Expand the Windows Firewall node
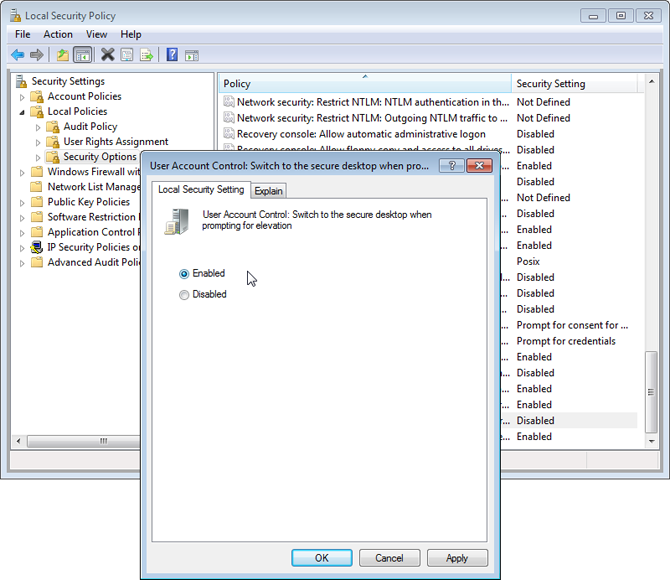670x580 pixels. (22, 172)
